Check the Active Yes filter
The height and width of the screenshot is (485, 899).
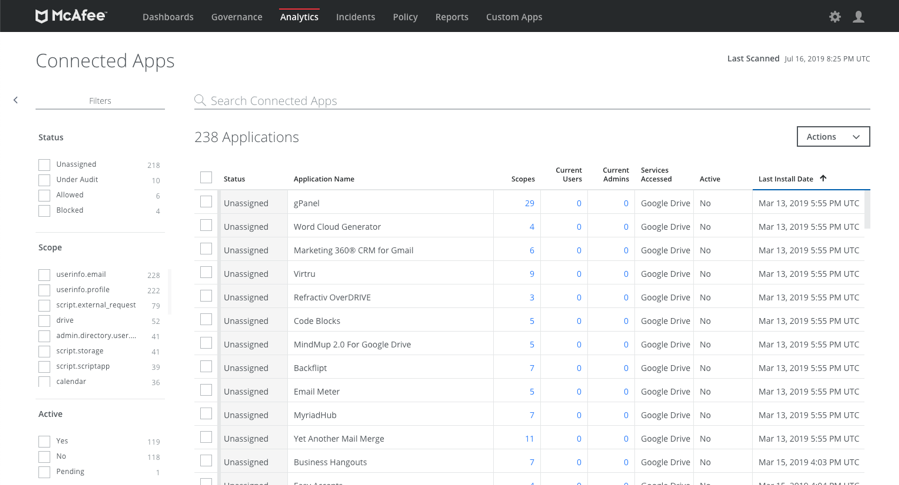[x=44, y=441]
